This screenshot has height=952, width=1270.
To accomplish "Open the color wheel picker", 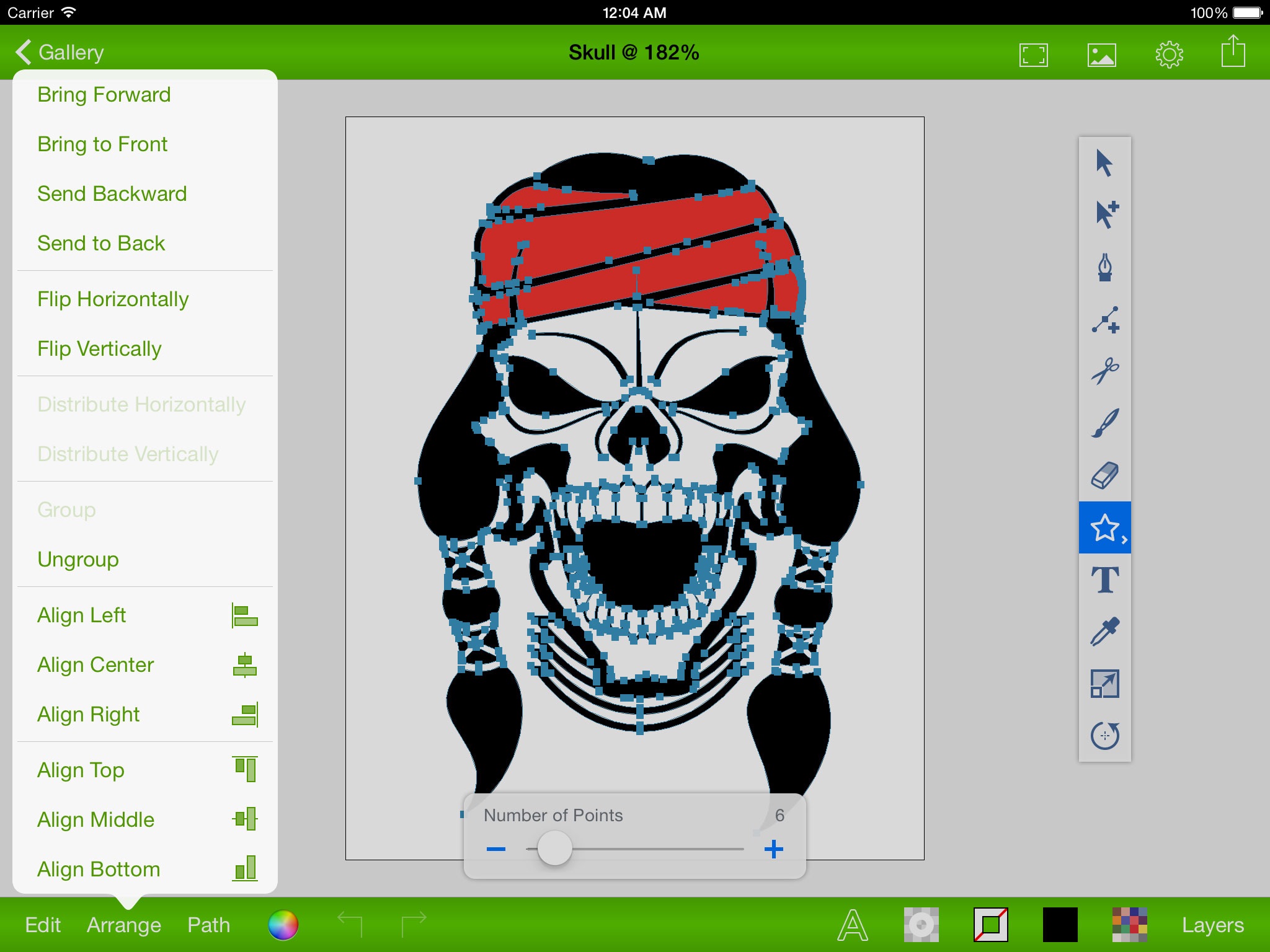I will [283, 925].
